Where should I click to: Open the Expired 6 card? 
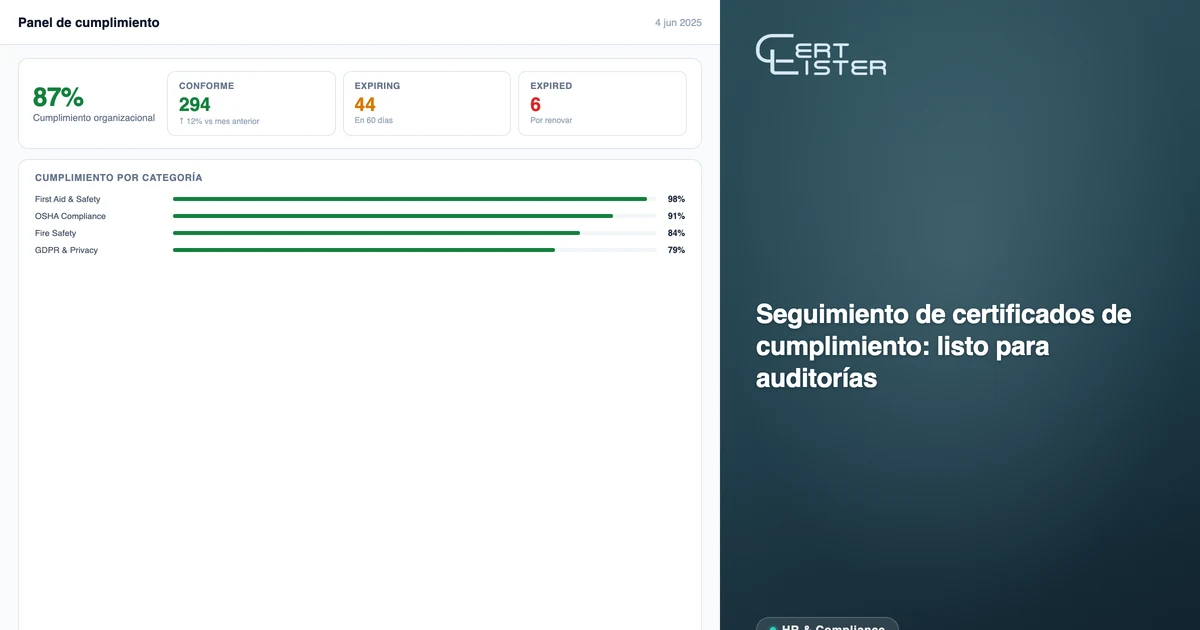click(602, 103)
